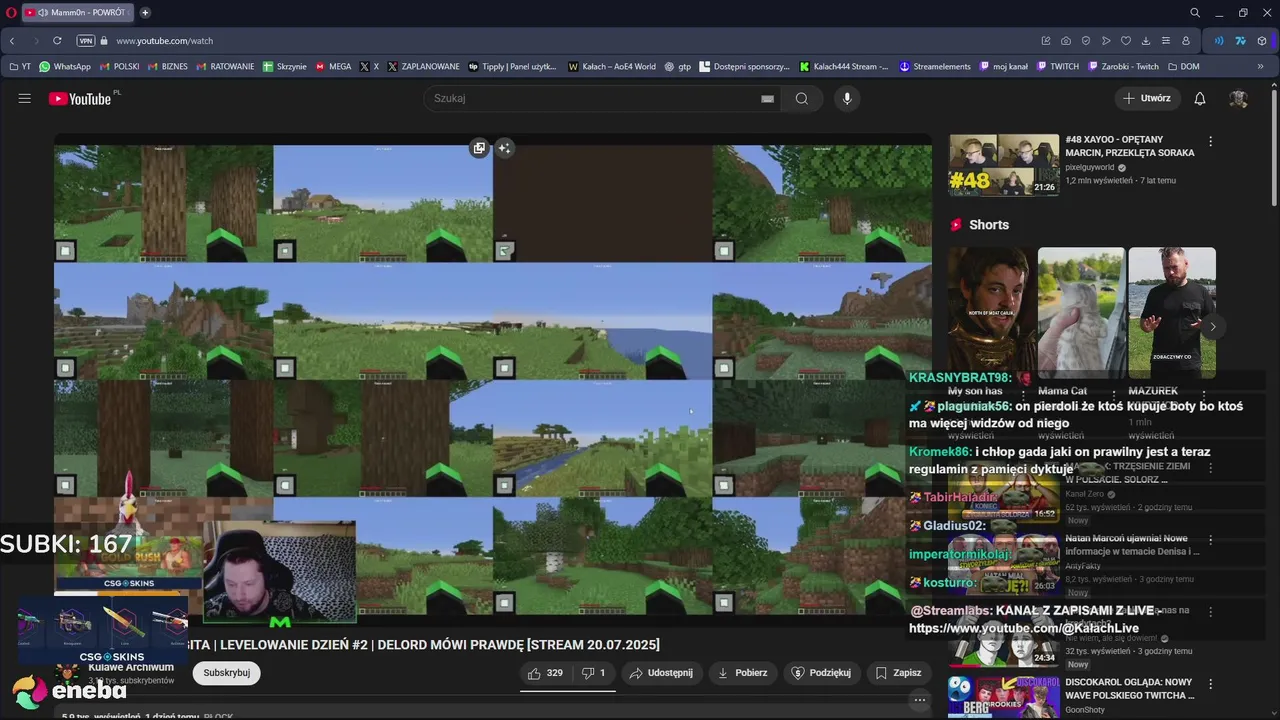This screenshot has height=720, width=1280.
Task: Open the Kałach – AoE4 World bookmark
Action: click(612, 67)
